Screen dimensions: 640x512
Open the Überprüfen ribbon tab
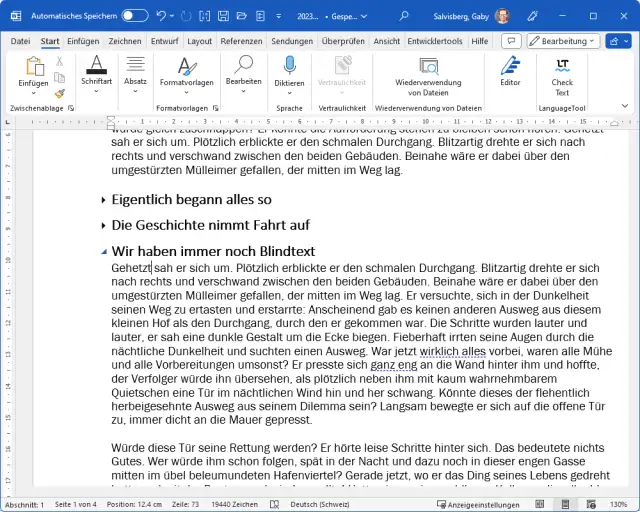pos(343,41)
